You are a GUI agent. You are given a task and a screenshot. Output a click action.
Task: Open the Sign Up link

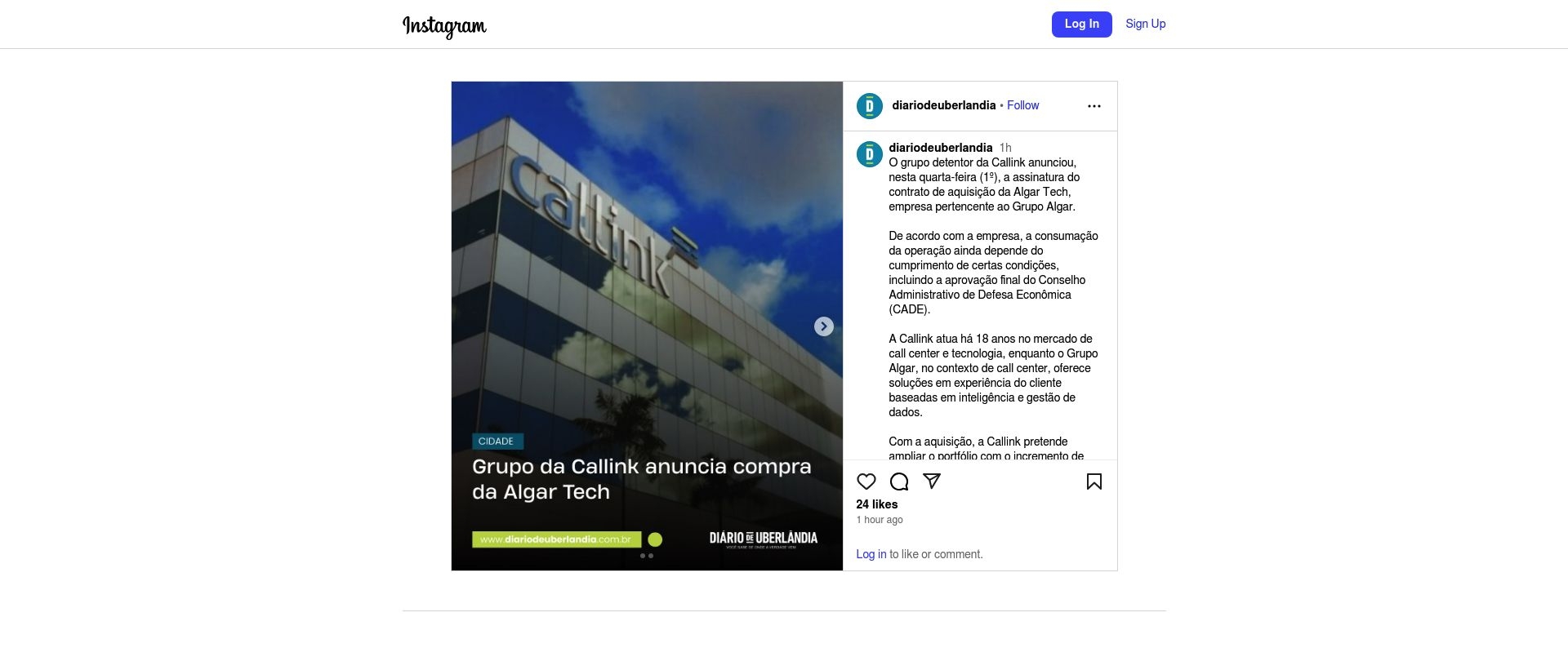1146,24
